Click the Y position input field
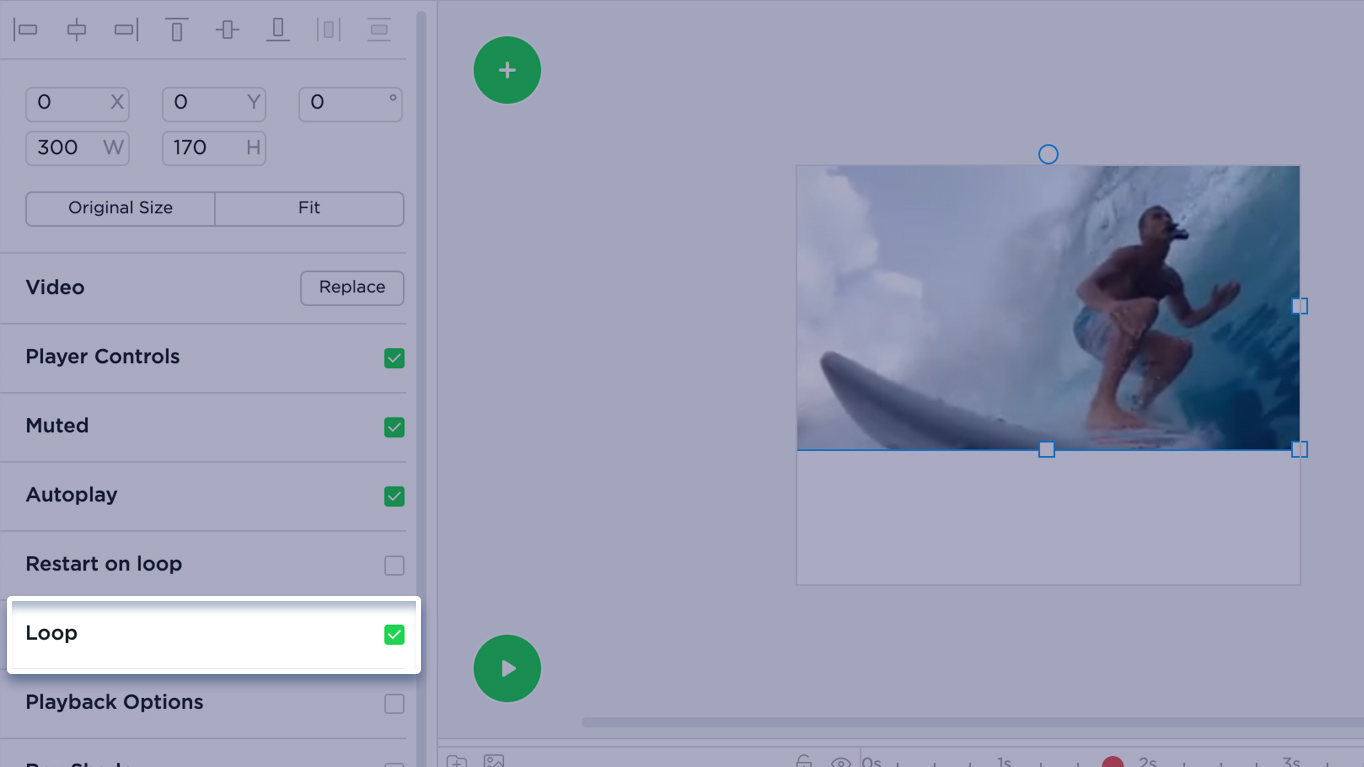The image size is (1364, 767). tap(214, 103)
